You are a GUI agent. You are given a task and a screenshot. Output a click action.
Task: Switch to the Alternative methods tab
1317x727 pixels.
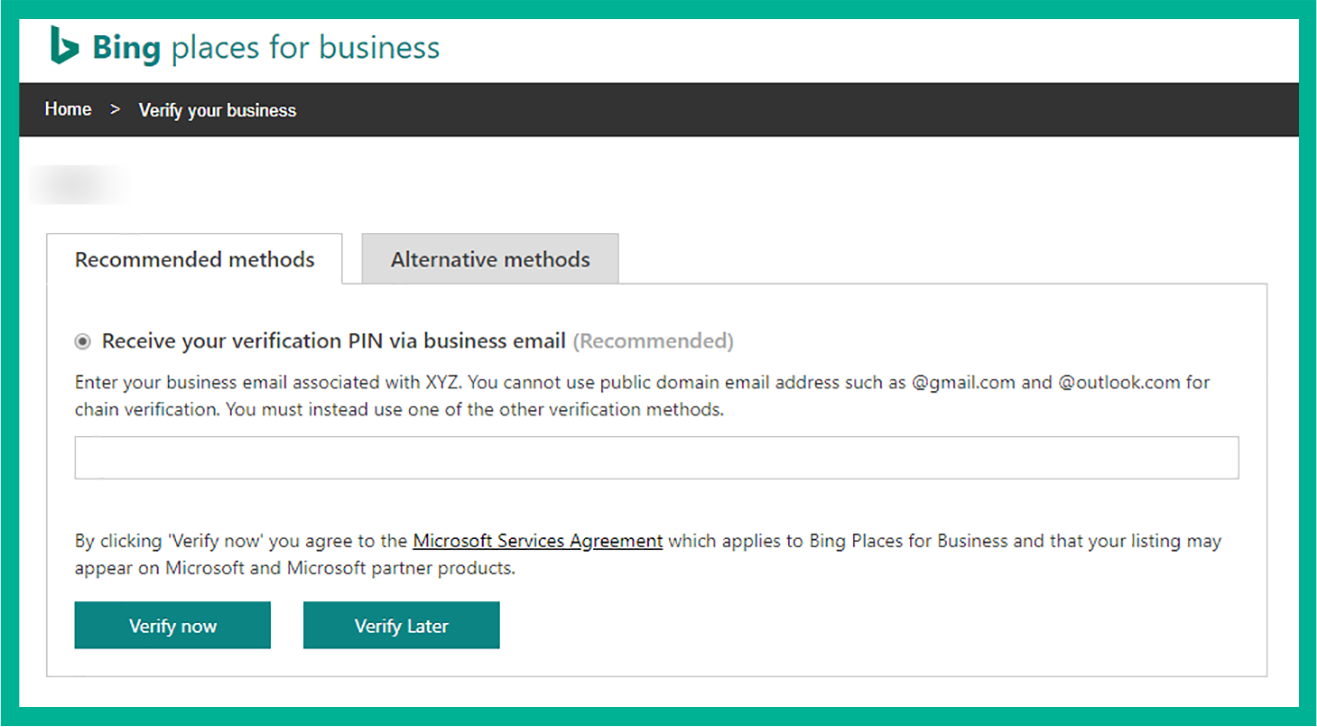(490, 259)
